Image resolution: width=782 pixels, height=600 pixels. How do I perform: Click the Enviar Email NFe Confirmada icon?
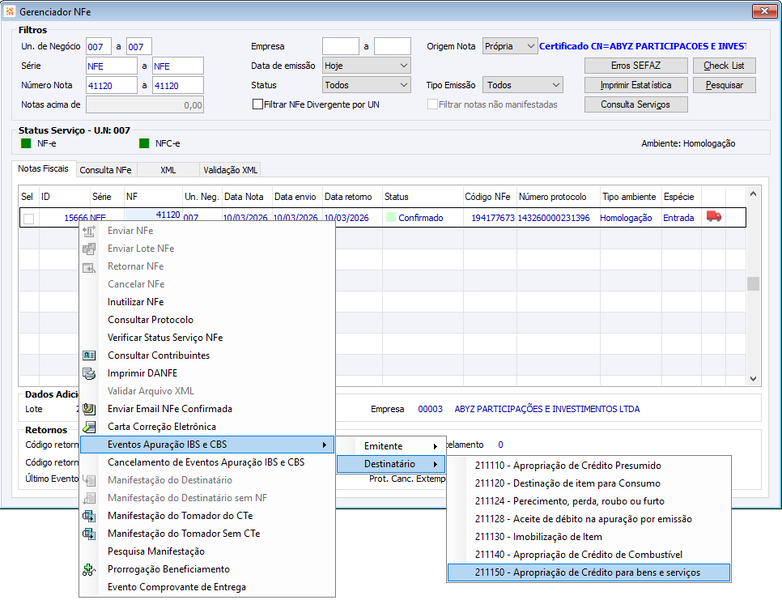pyautogui.click(x=89, y=408)
